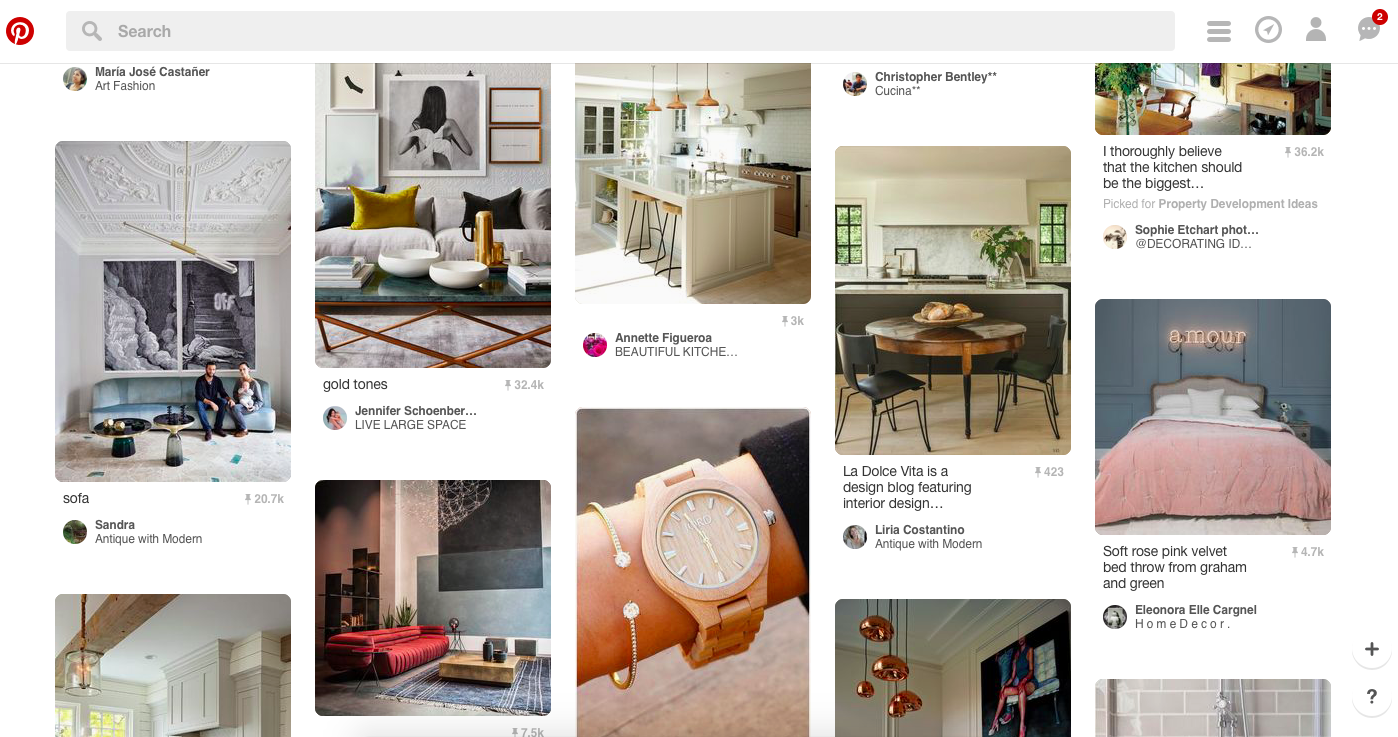Open Jennifer Schoenber's LIVE LARGE SPACE board
Viewport: 1398px width, 737px height.
click(x=410, y=425)
